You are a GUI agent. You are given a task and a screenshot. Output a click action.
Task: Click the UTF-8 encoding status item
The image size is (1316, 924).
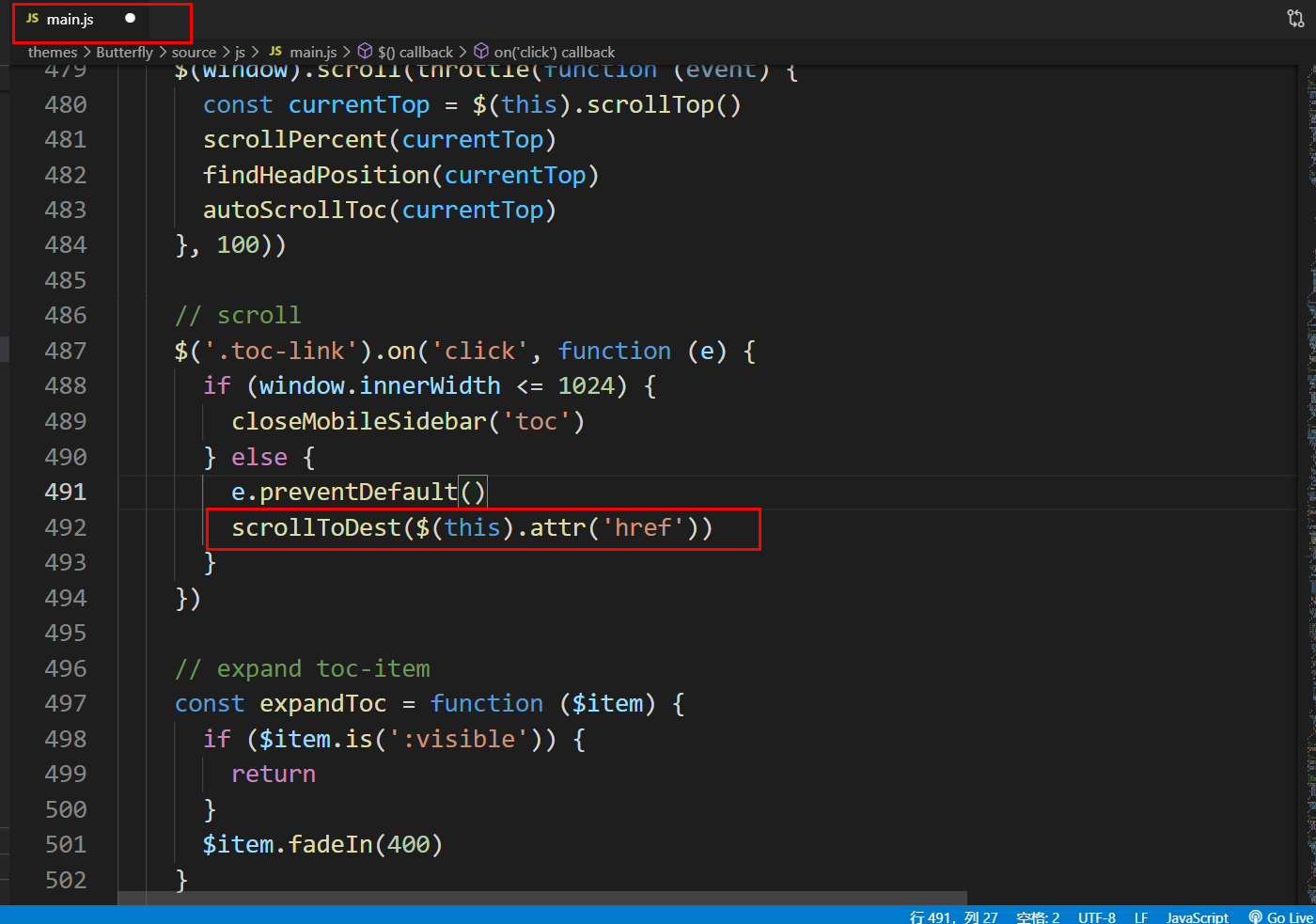click(x=1096, y=917)
